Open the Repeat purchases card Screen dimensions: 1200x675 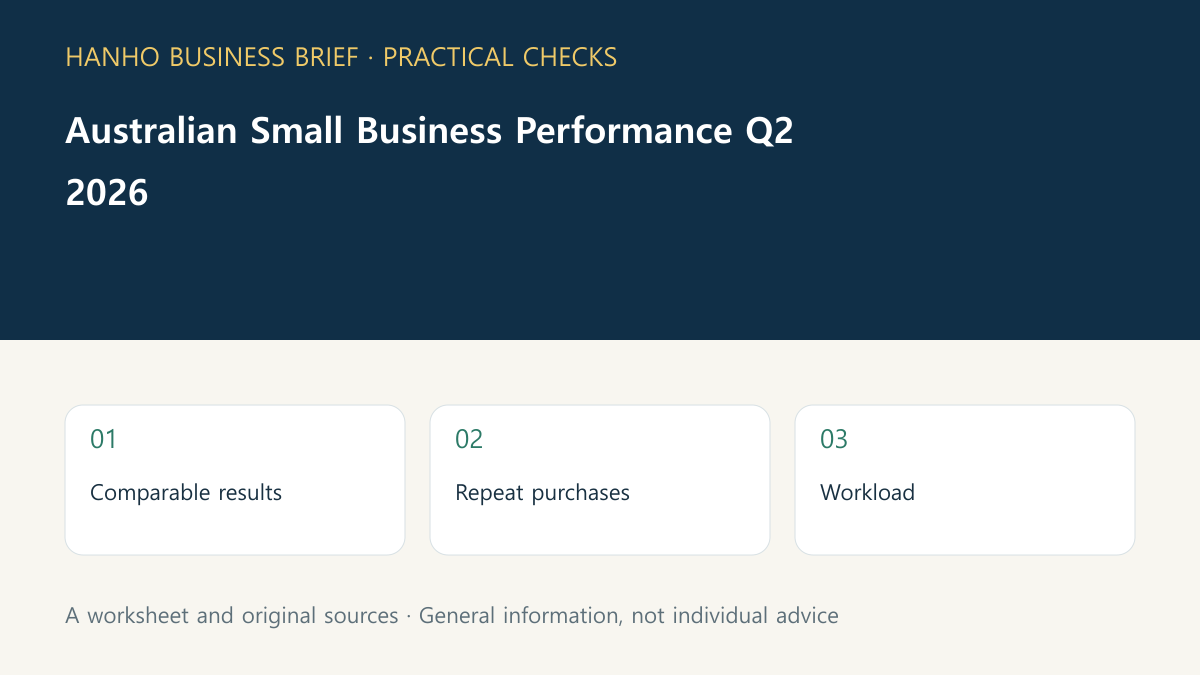pyautogui.click(x=600, y=480)
